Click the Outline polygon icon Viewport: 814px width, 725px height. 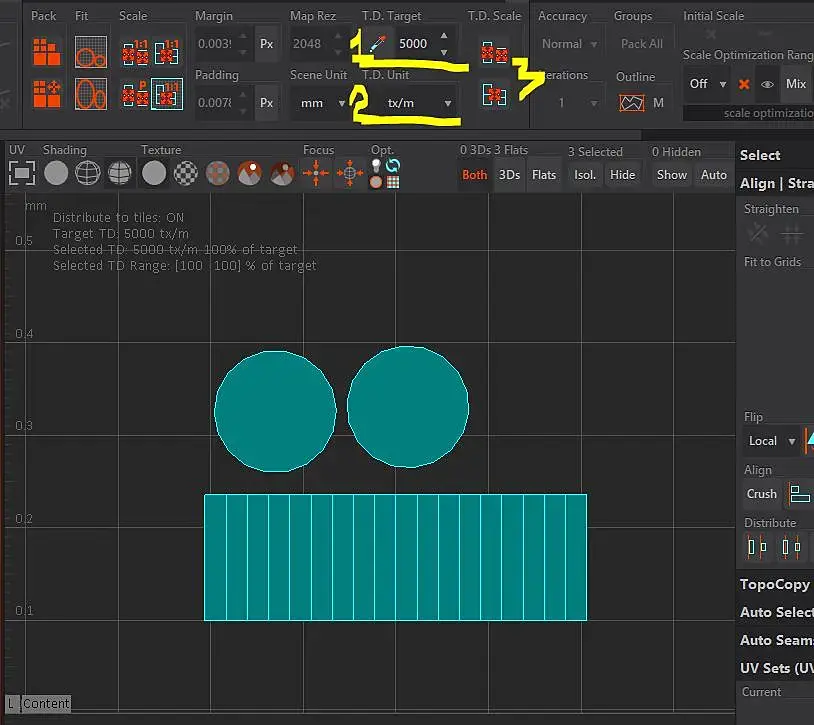tap(632, 103)
